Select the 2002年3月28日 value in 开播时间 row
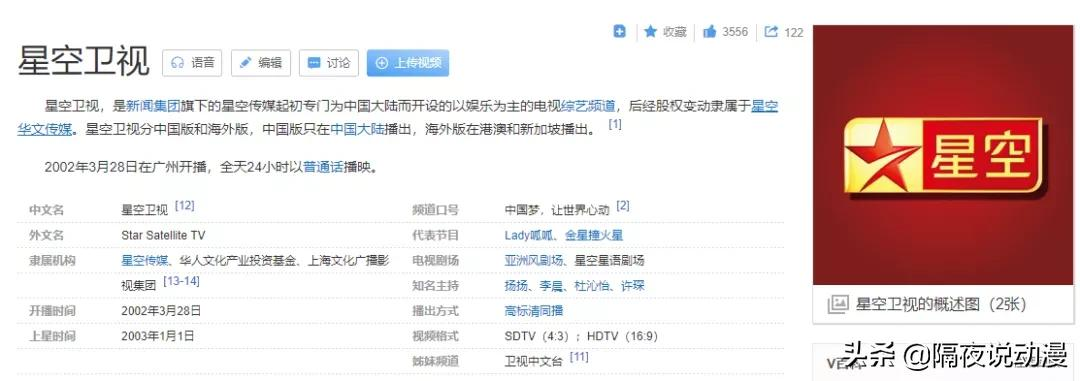1080x381 pixels. (161, 311)
